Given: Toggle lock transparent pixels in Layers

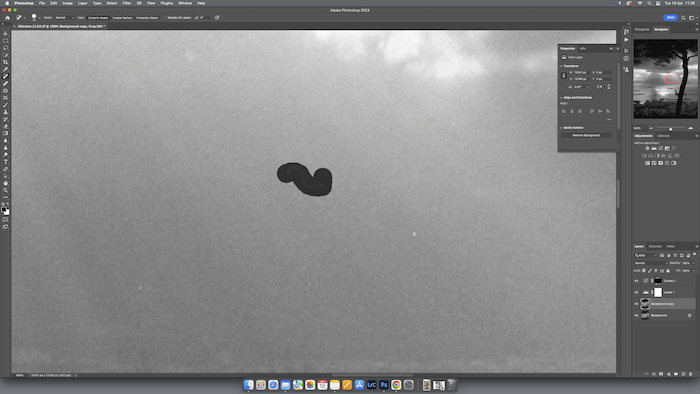Looking at the screenshot, I should [644, 270].
